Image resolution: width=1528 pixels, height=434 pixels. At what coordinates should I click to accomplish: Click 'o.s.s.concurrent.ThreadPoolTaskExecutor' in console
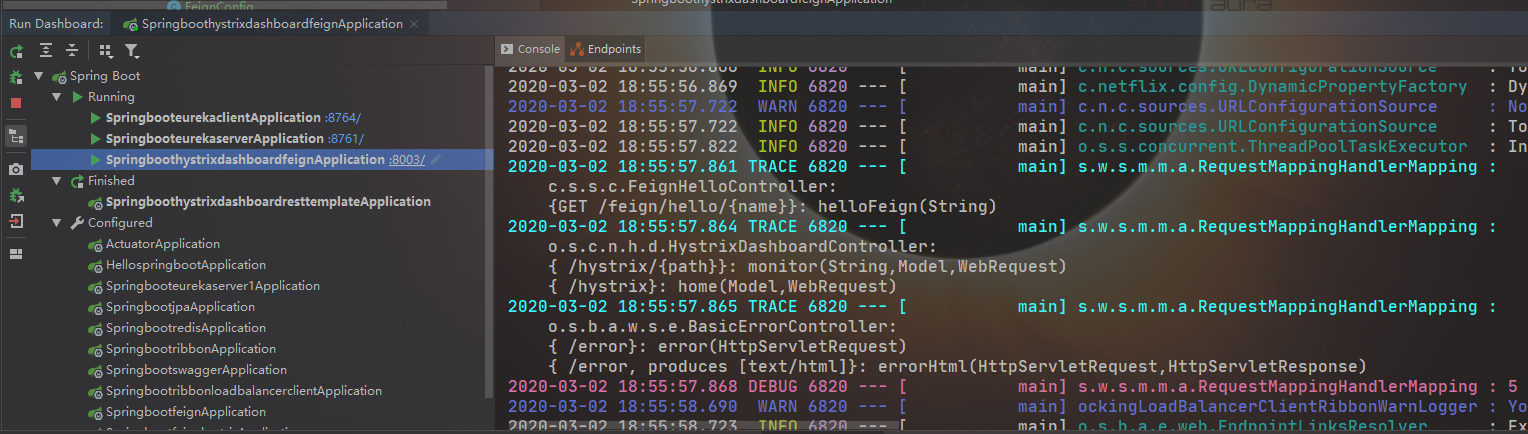pos(1272,146)
